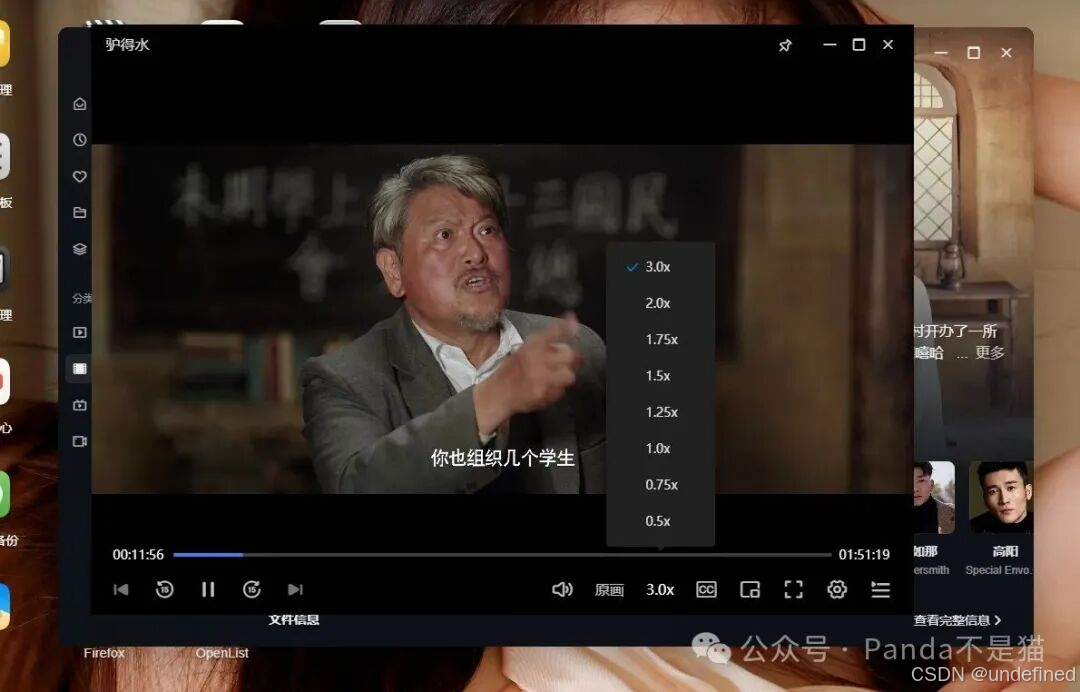This screenshot has width=1080, height=692.
Task: Enter fullscreen mode
Action: [793, 589]
